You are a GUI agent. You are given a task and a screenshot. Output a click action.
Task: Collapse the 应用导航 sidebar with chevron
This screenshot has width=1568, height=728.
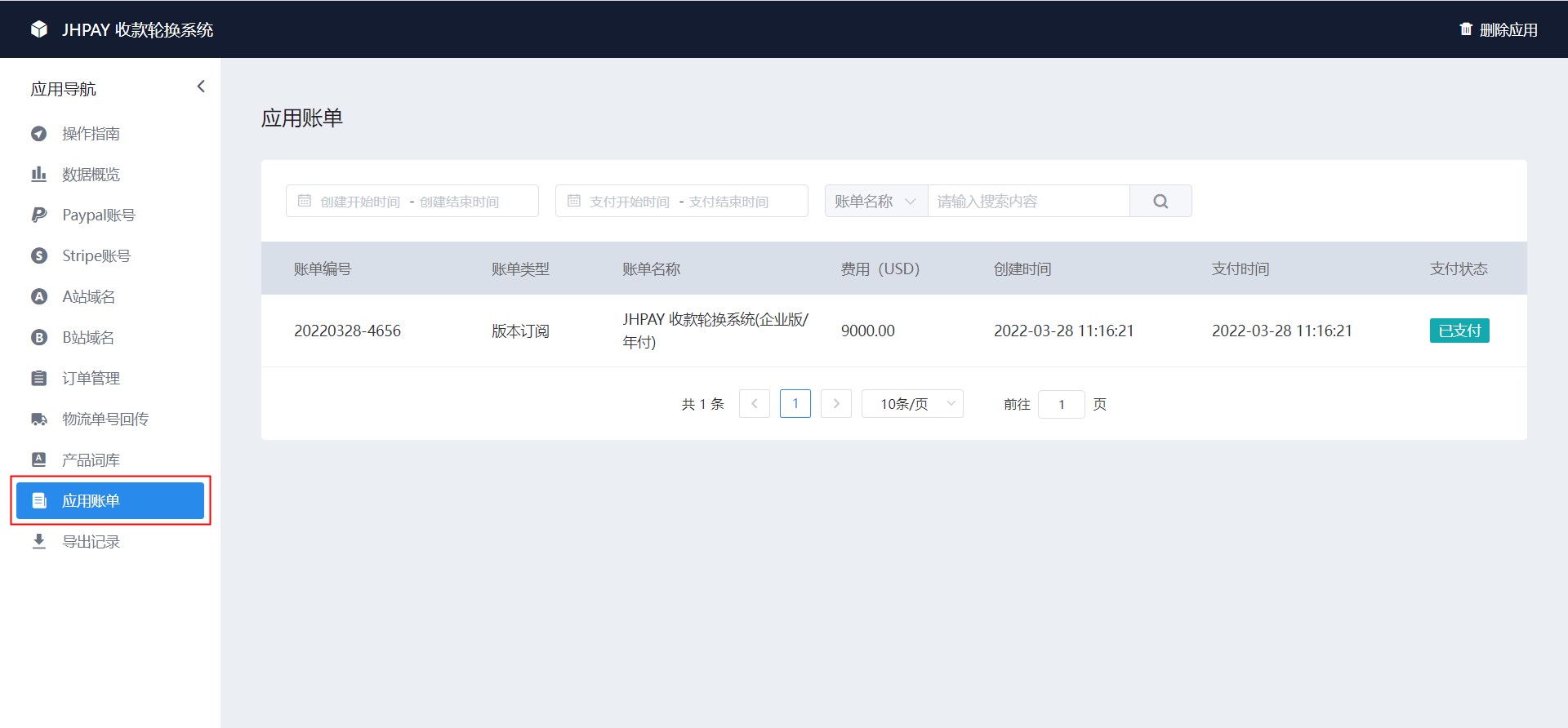pyautogui.click(x=201, y=87)
